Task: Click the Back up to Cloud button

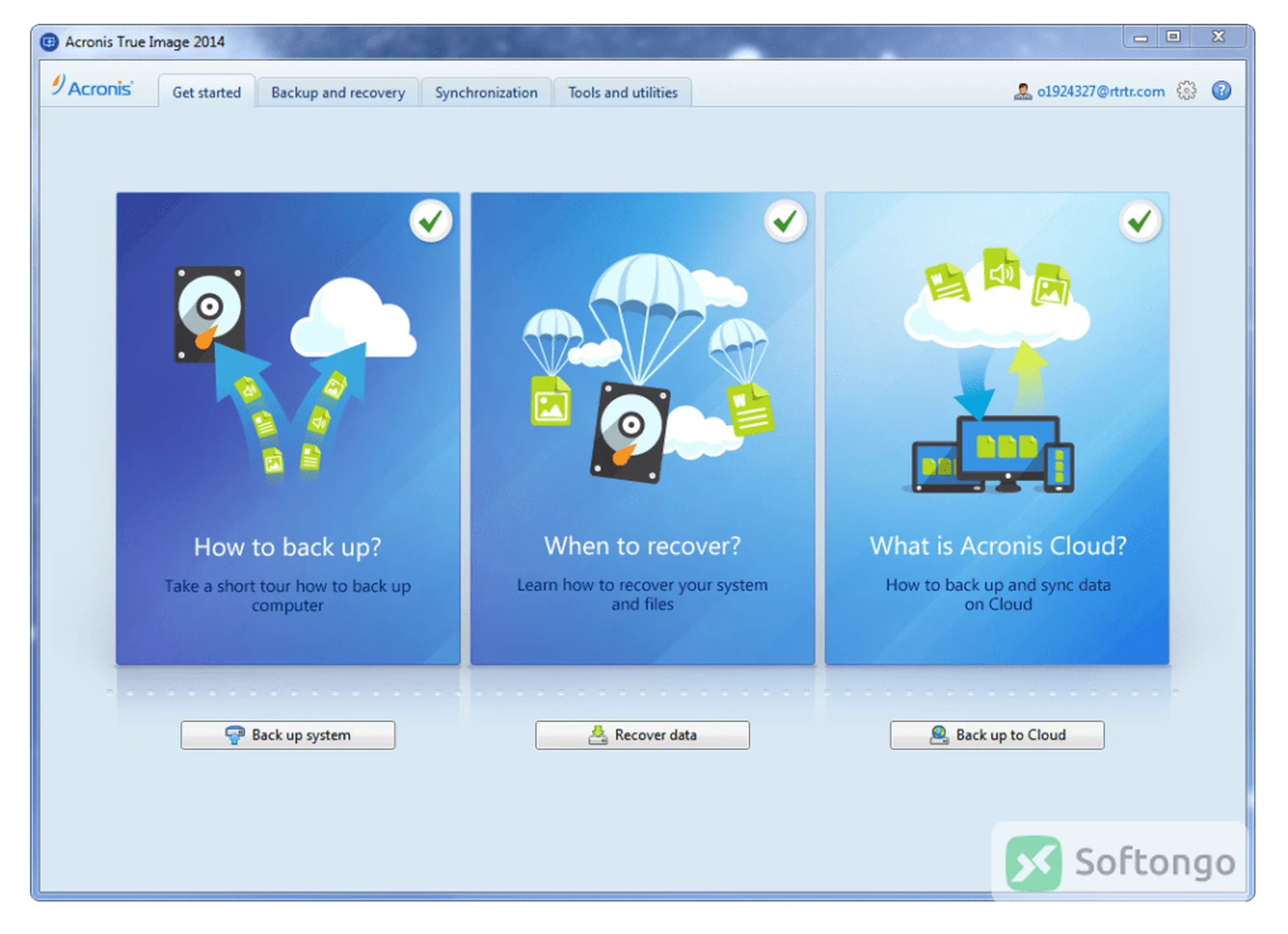Action: [x=997, y=735]
